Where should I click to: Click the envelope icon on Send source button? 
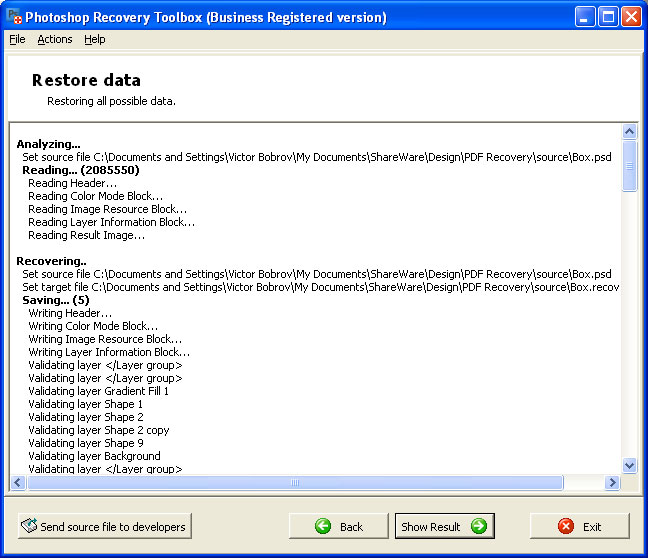tap(29, 526)
